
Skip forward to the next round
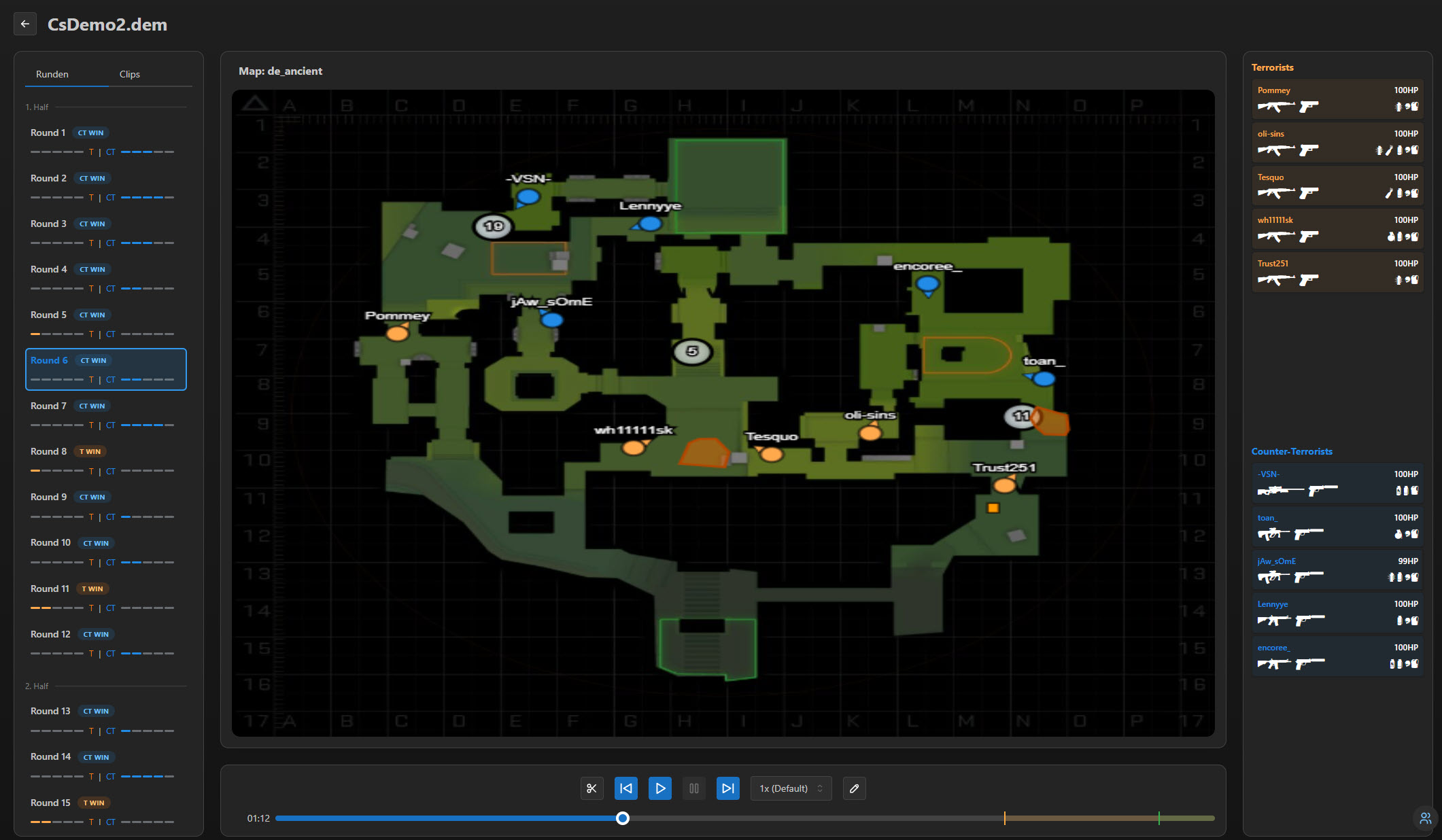(727, 788)
